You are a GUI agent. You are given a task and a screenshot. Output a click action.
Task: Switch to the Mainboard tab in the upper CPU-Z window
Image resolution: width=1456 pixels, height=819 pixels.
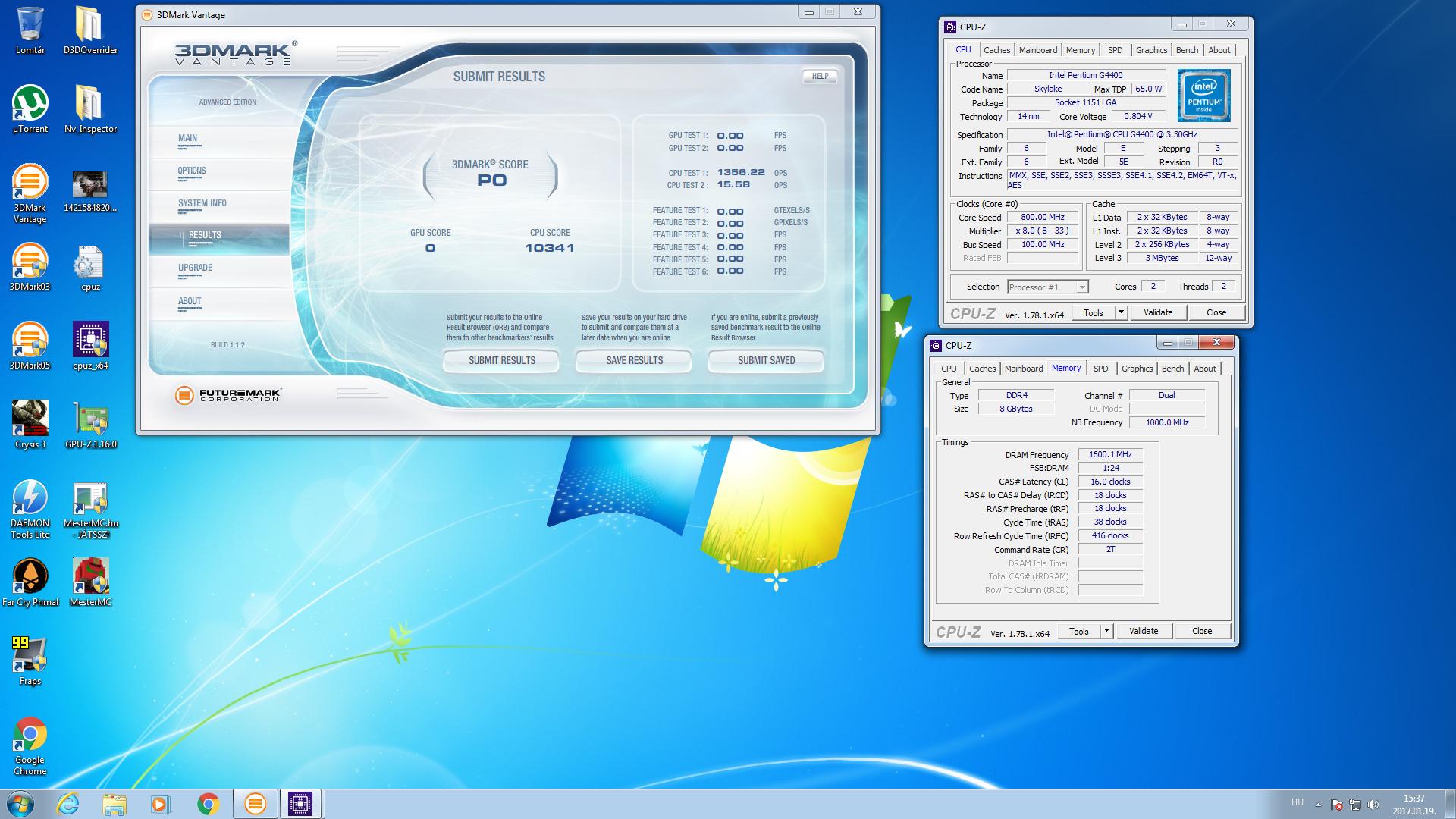tap(1037, 50)
